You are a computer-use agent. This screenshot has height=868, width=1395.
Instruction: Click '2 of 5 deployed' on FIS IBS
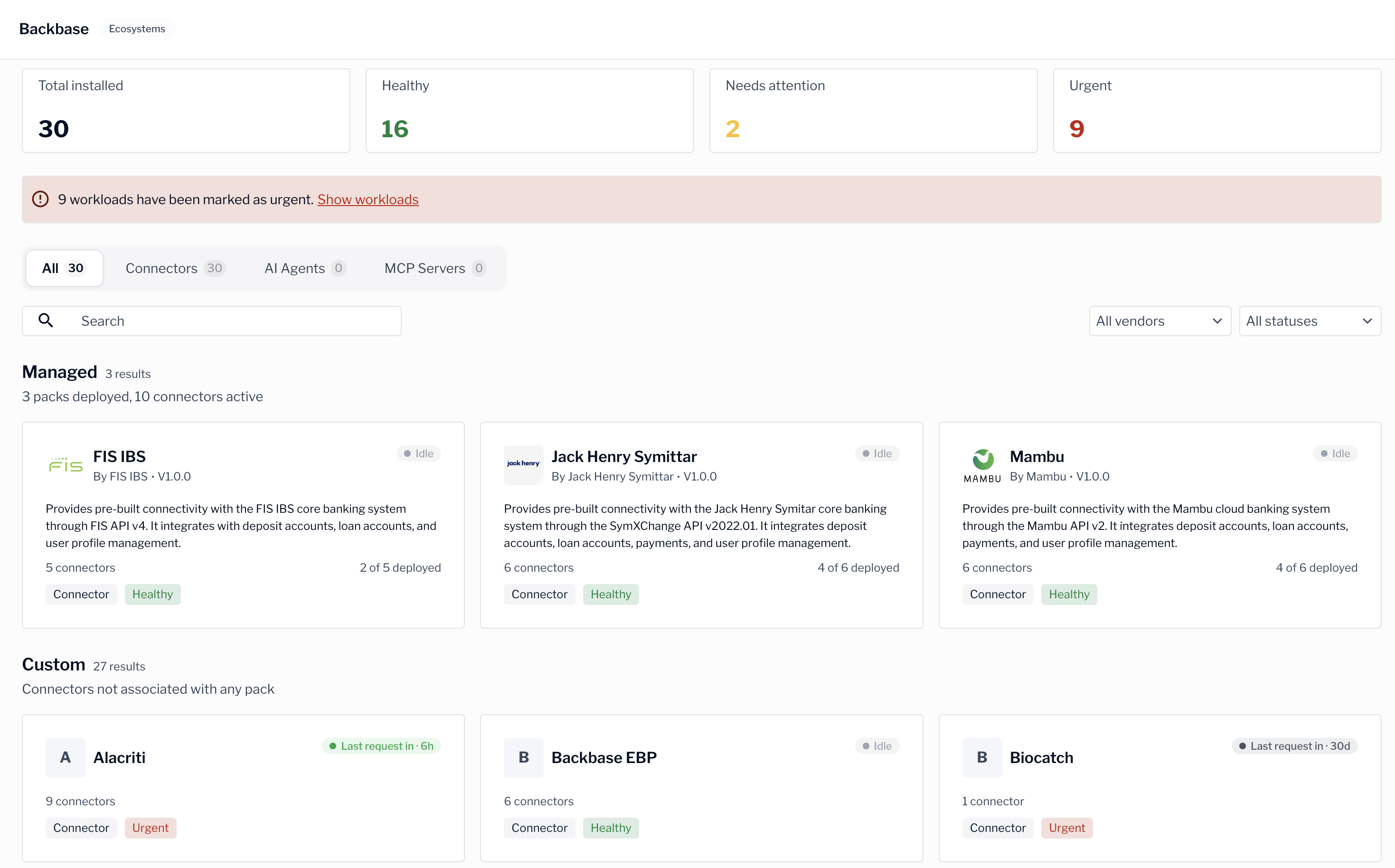(x=400, y=567)
